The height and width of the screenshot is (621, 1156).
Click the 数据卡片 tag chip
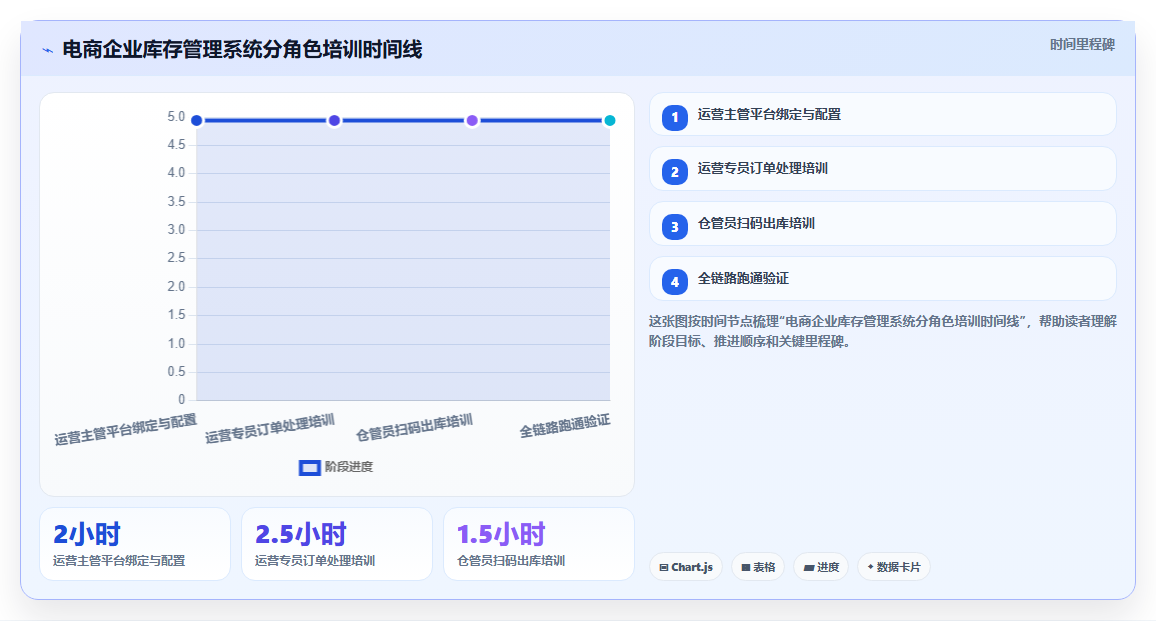point(894,567)
